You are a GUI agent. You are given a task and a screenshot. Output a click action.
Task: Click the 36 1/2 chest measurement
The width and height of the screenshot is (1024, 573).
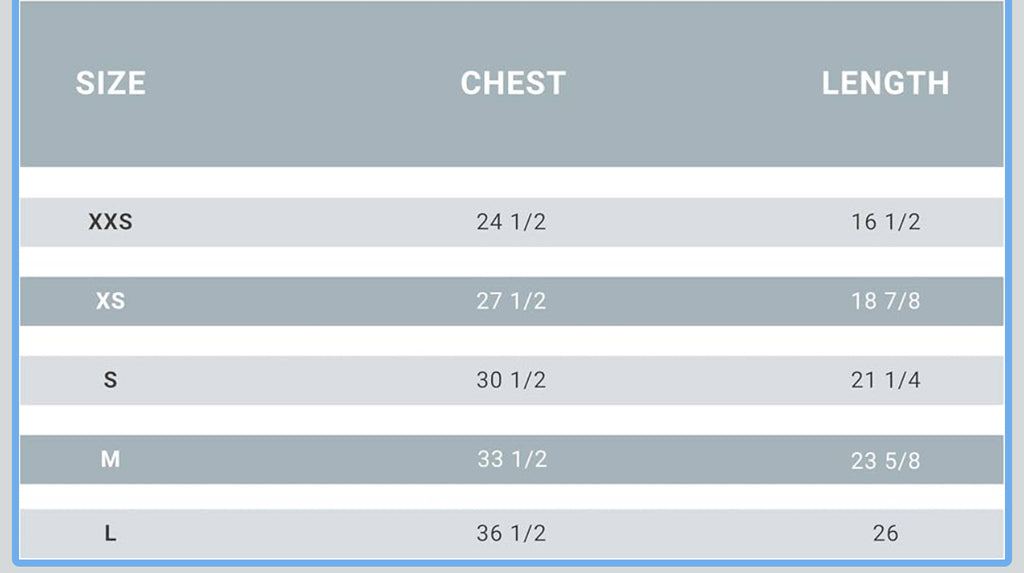click(x=511, y=533)
